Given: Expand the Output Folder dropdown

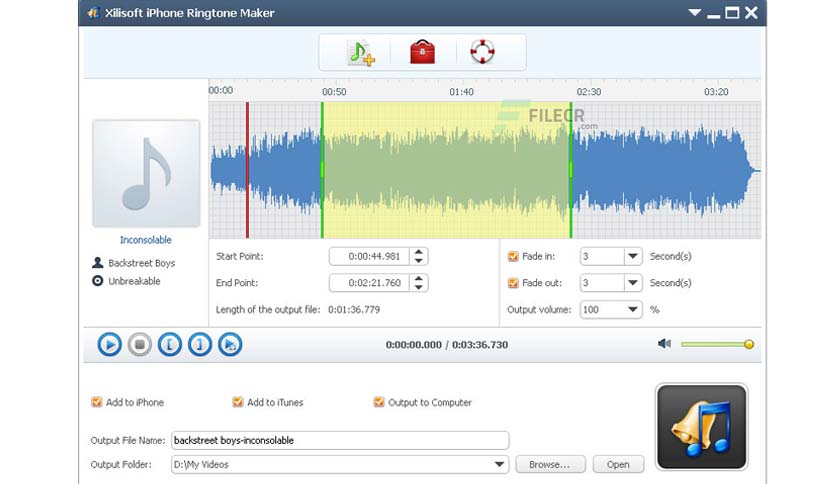Looking at the screenshot, I should pyautogui.click(x=499, y=464).
